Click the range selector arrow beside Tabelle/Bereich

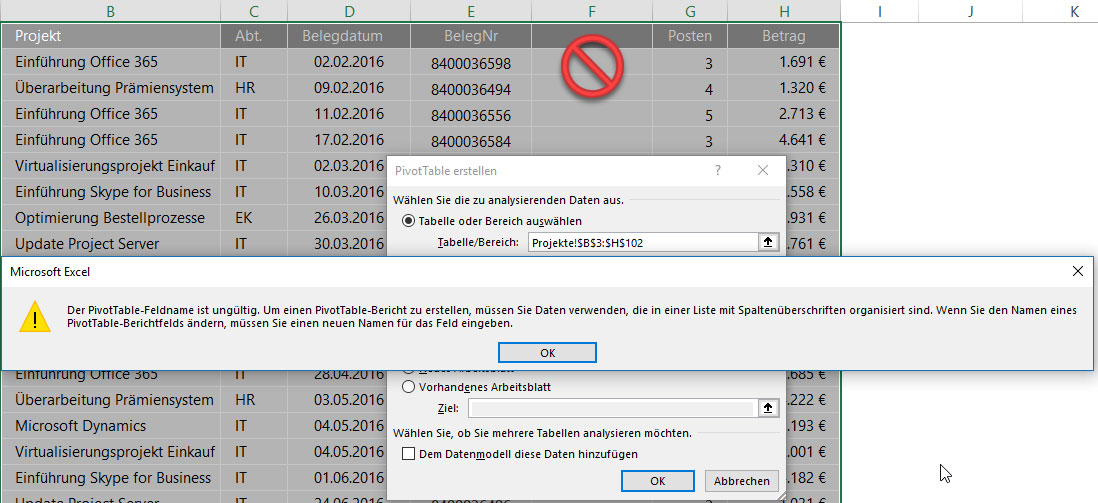tap(767, 242)
